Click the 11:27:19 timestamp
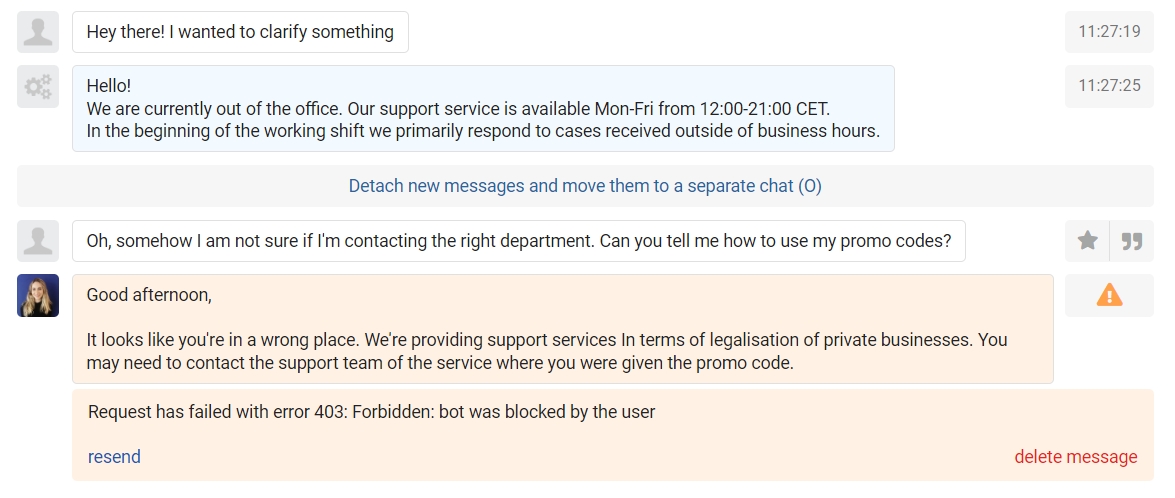 [x=1109, y=32]
